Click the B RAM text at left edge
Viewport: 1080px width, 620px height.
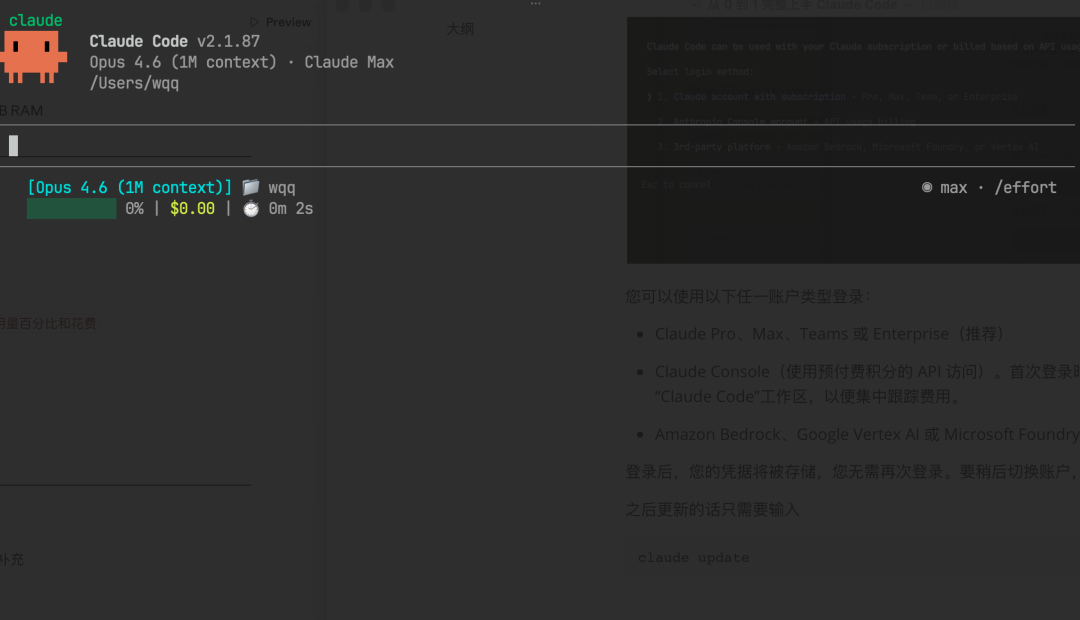tap(21, 111)
